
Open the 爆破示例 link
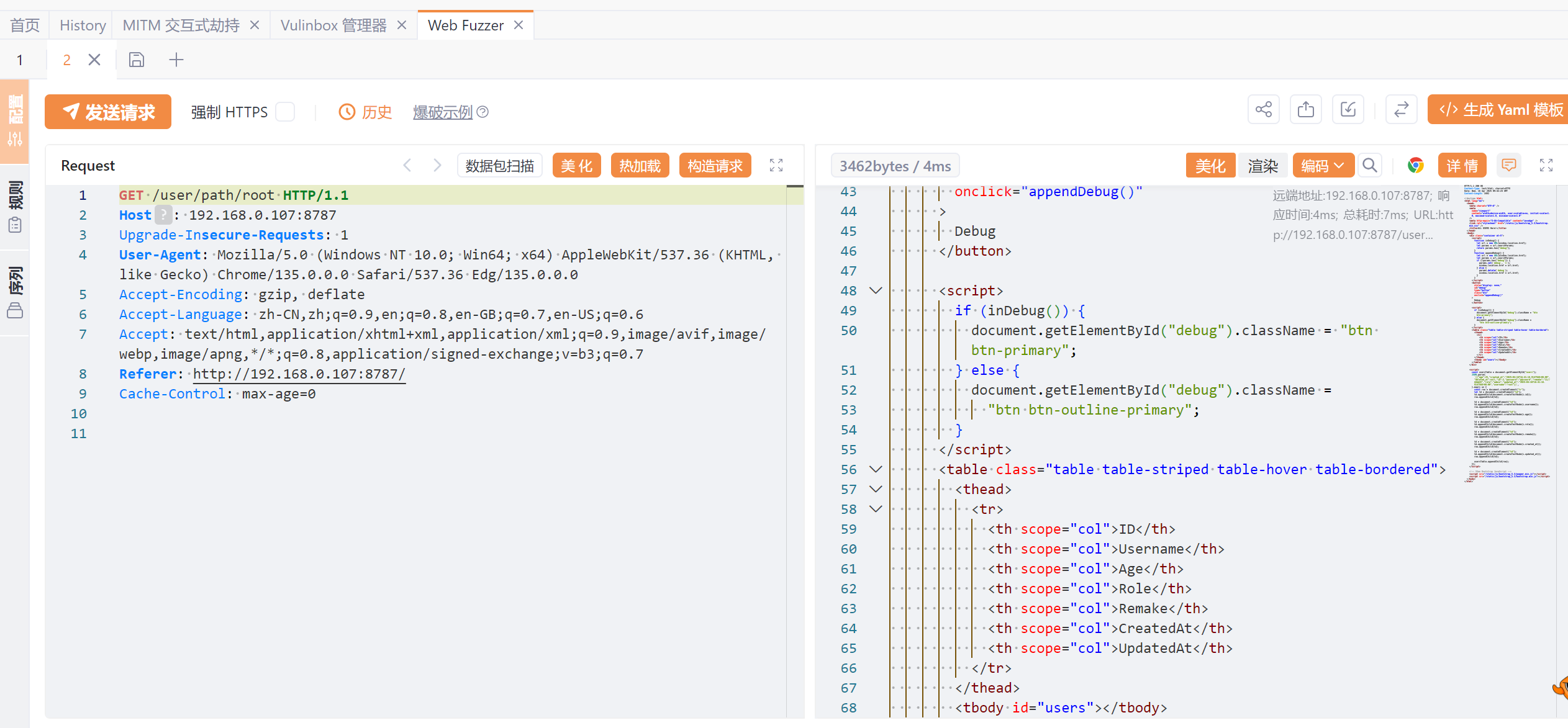point(442,112)
